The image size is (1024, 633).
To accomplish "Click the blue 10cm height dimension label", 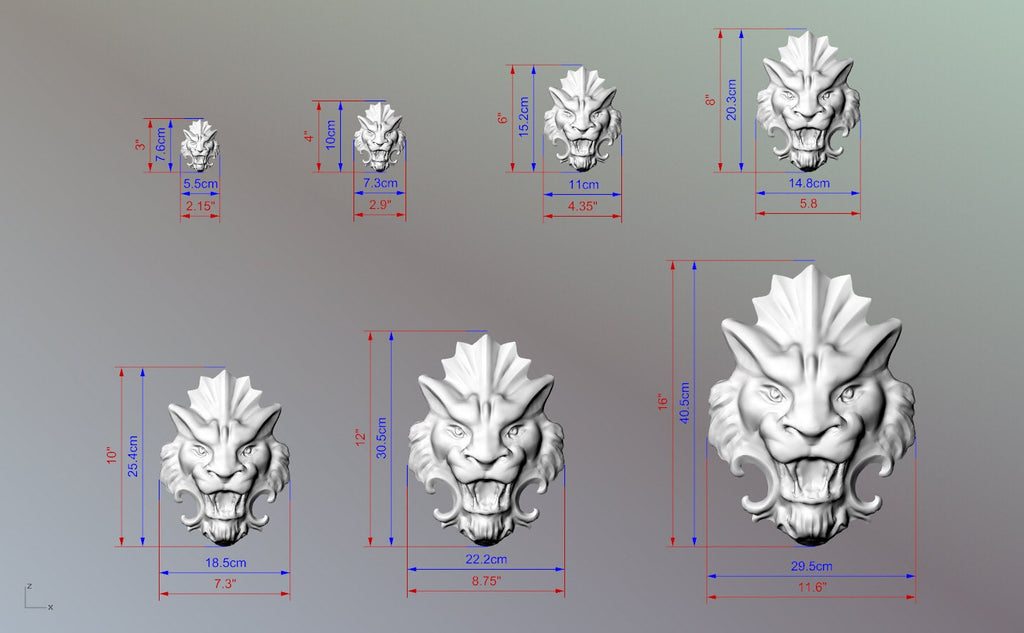I will coord(330,135).
